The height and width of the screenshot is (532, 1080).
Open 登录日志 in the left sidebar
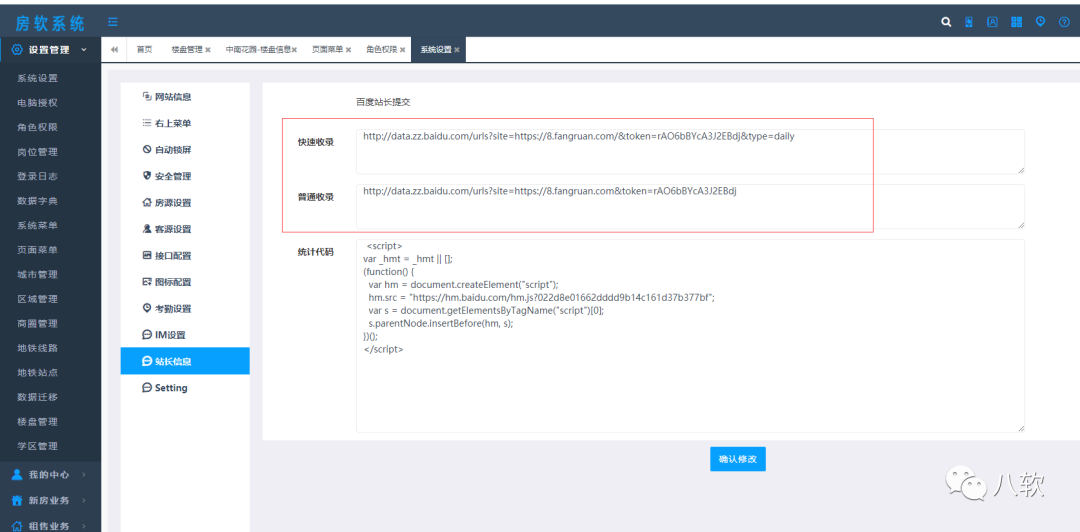(37, 176)
